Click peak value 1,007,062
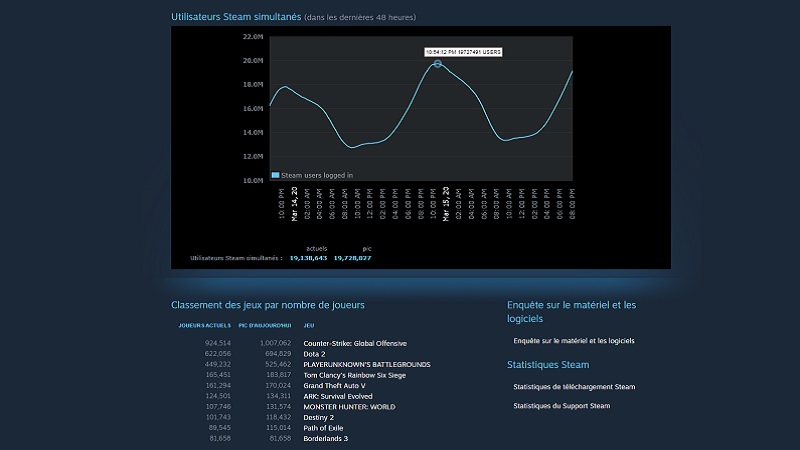Viewport: 800px width, 450px height. coord(276,343)
